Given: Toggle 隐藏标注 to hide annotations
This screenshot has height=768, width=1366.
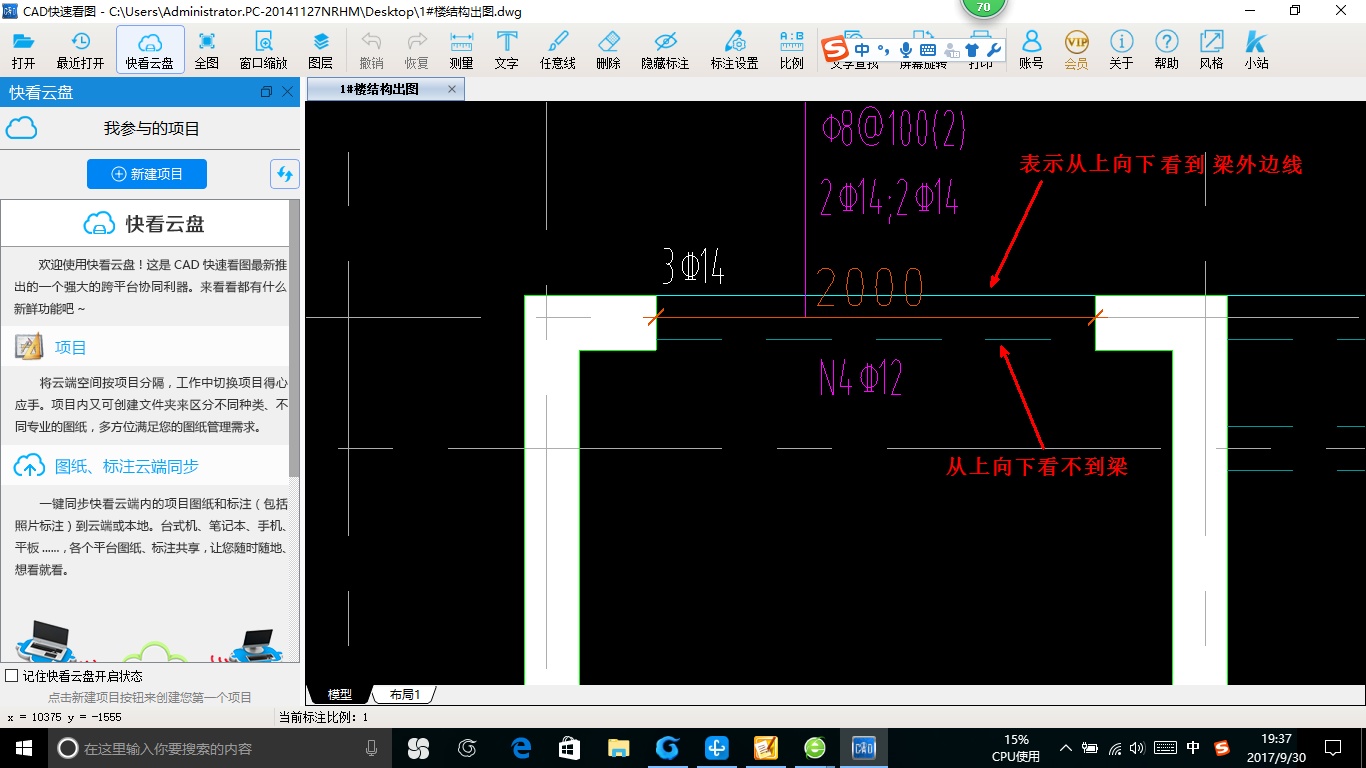Looking at the screenshot, I should coord(665,50).
